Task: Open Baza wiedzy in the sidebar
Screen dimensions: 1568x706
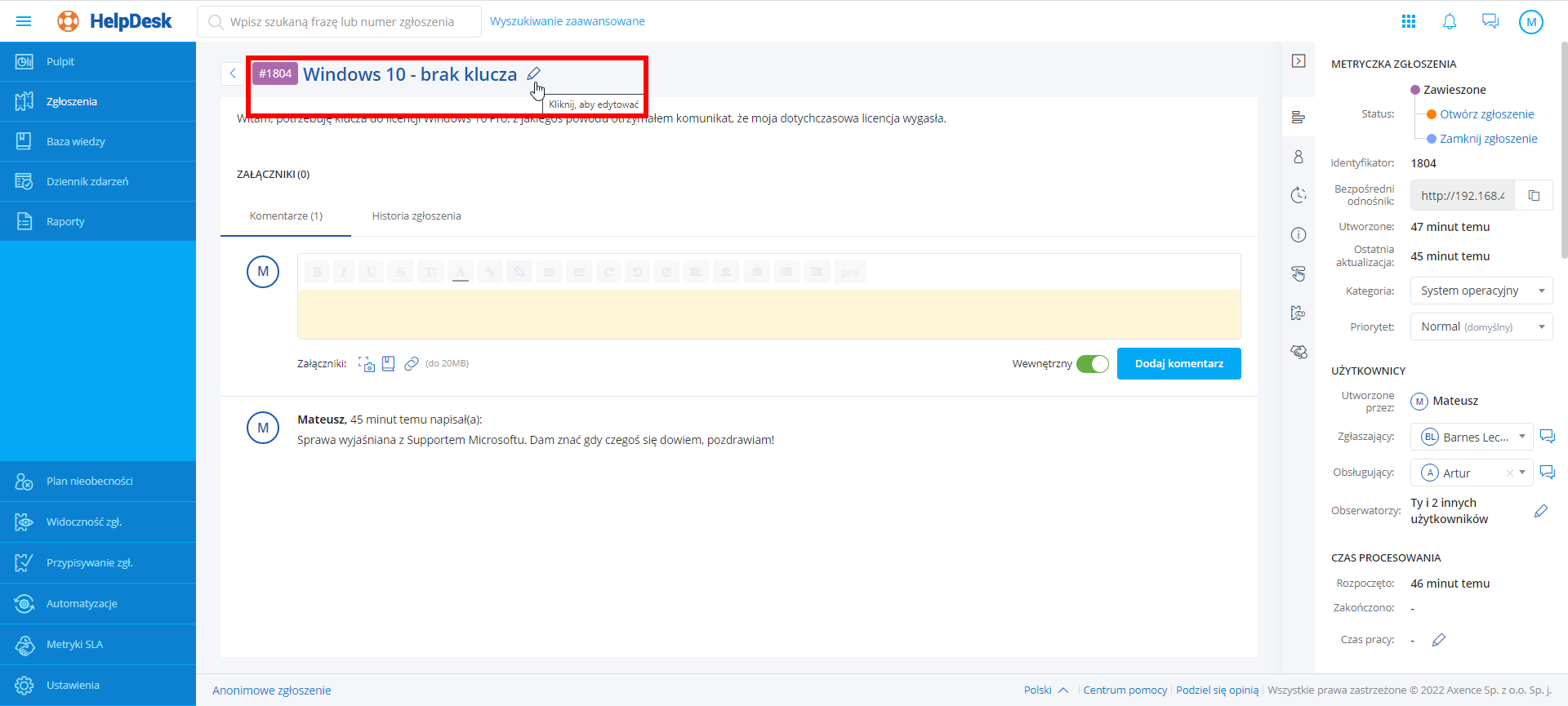Action: pyautogui.click(x=76, y=142)
